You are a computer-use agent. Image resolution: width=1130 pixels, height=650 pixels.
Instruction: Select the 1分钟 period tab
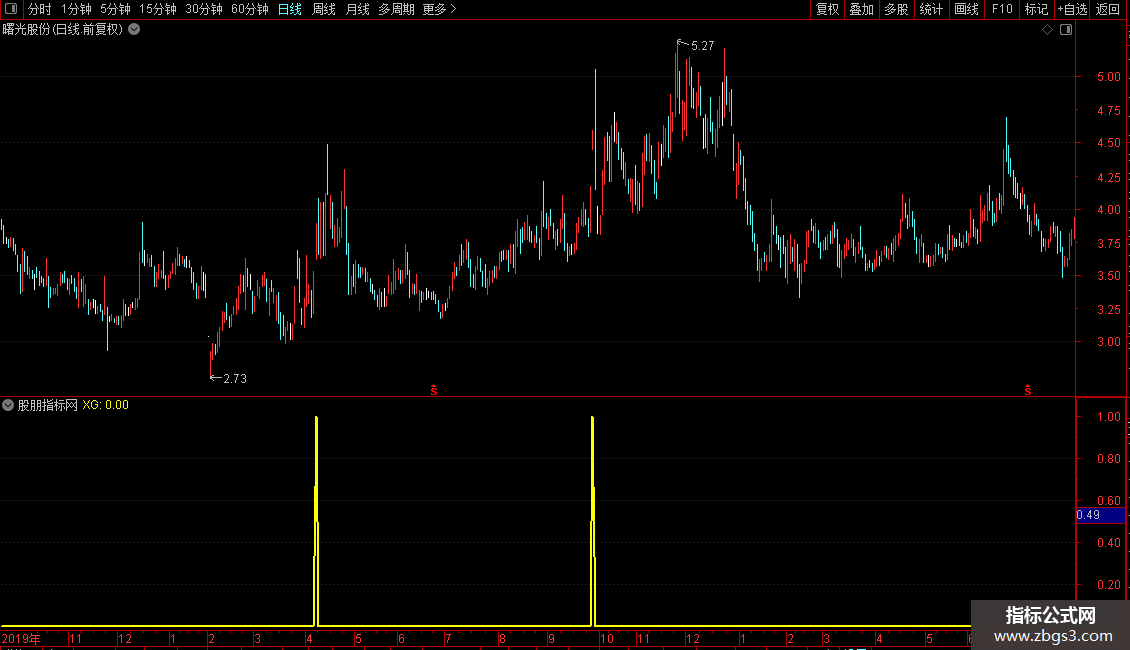pos(76,9)
